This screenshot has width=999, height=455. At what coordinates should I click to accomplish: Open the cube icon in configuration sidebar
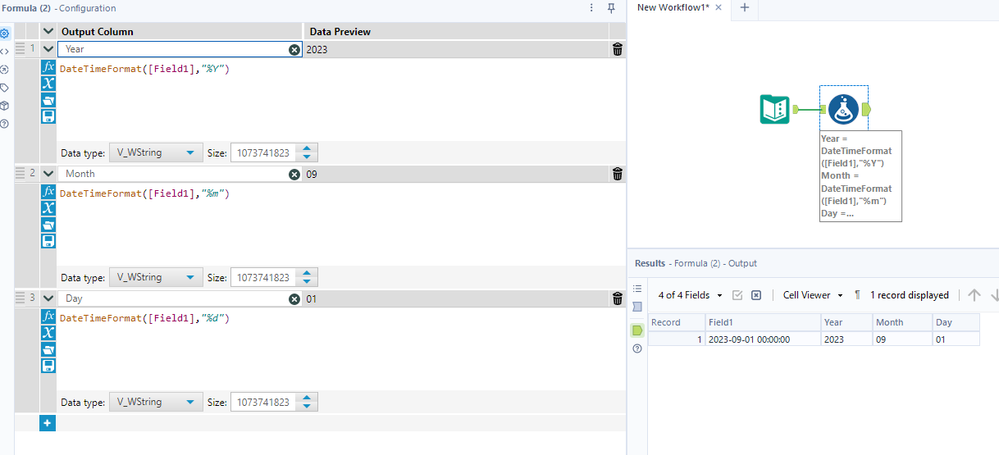pos(4,105)
